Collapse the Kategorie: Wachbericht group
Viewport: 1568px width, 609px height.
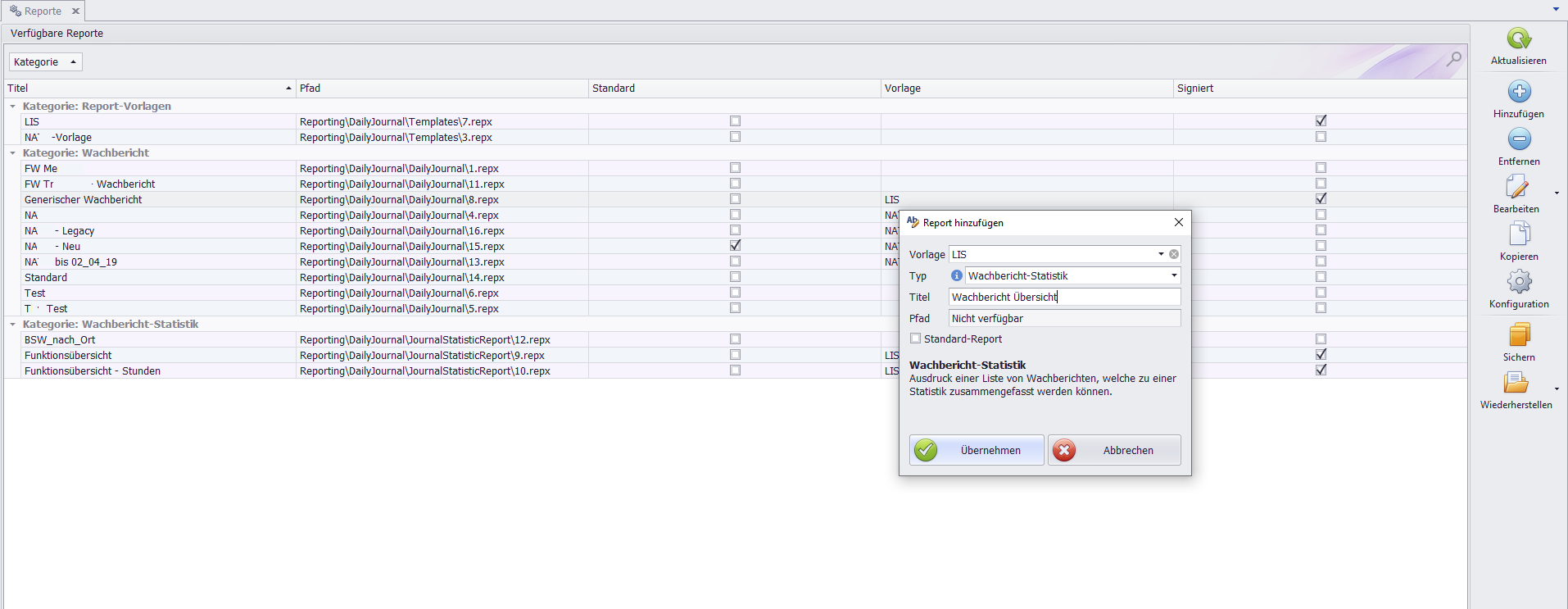click(x=12, y=153)
